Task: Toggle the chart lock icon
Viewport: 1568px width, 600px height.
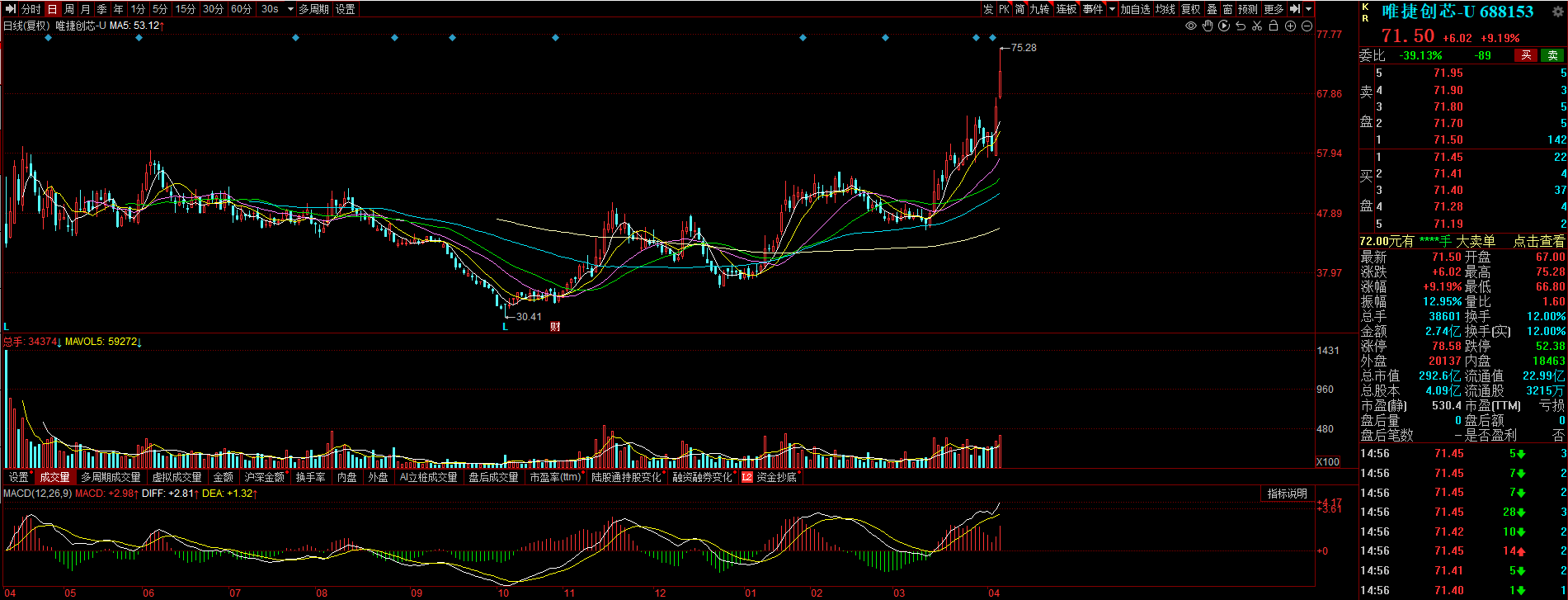Action: click(x=1274, y=26)
